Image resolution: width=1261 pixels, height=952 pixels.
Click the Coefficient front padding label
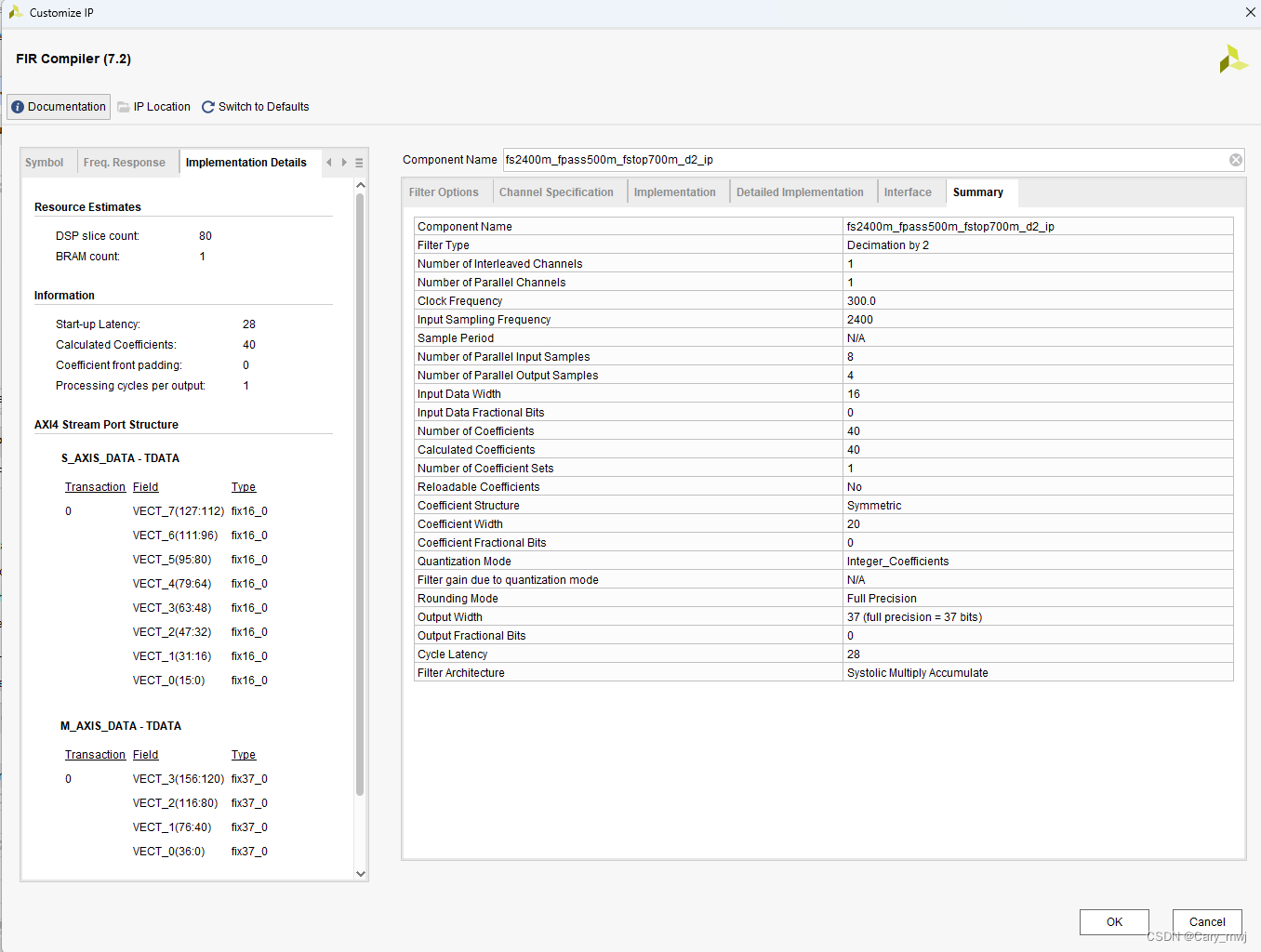click(119, 365)
